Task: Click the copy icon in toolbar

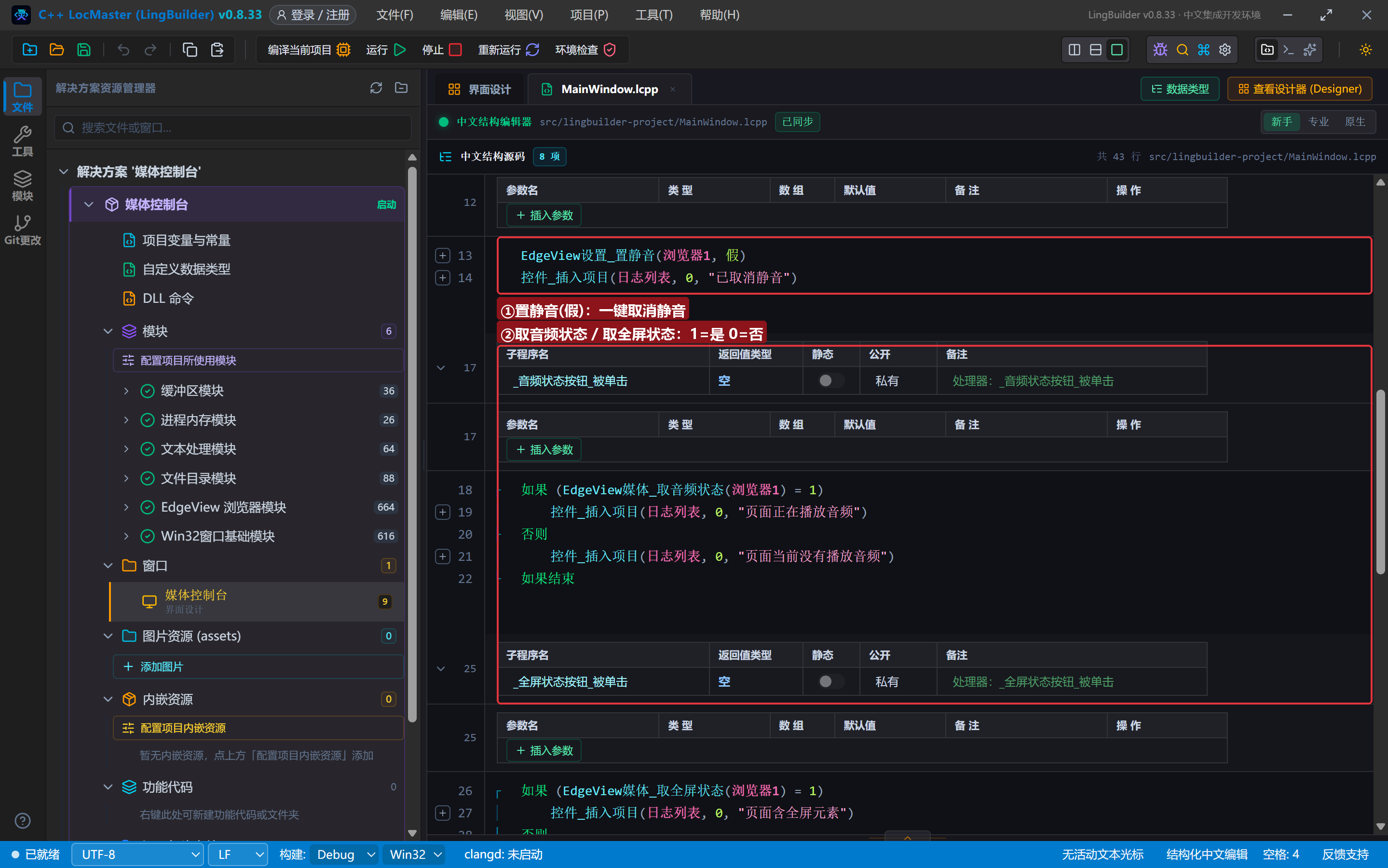Action: [x=190, y=50]
